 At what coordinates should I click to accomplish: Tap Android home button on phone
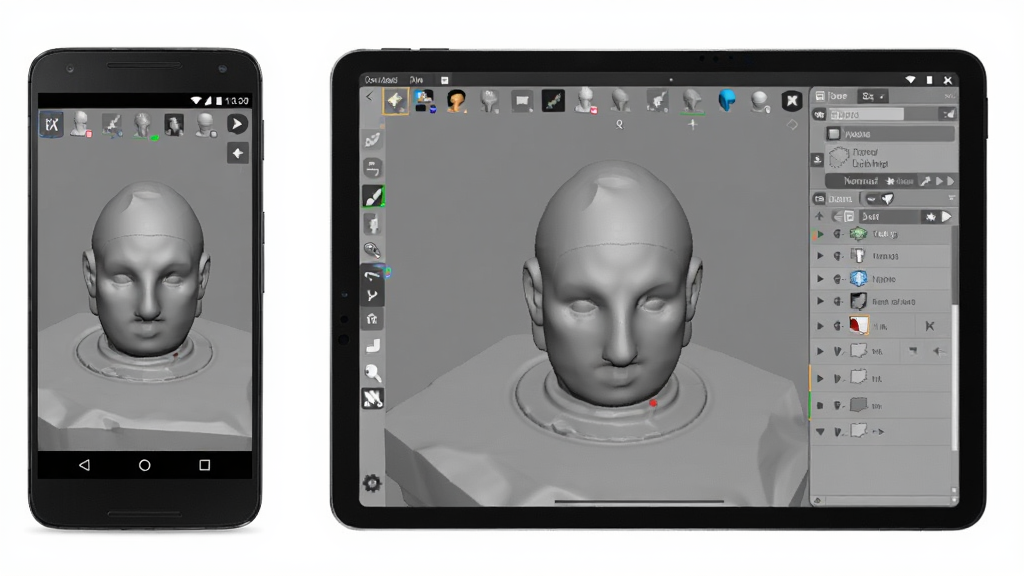point(144,465)
